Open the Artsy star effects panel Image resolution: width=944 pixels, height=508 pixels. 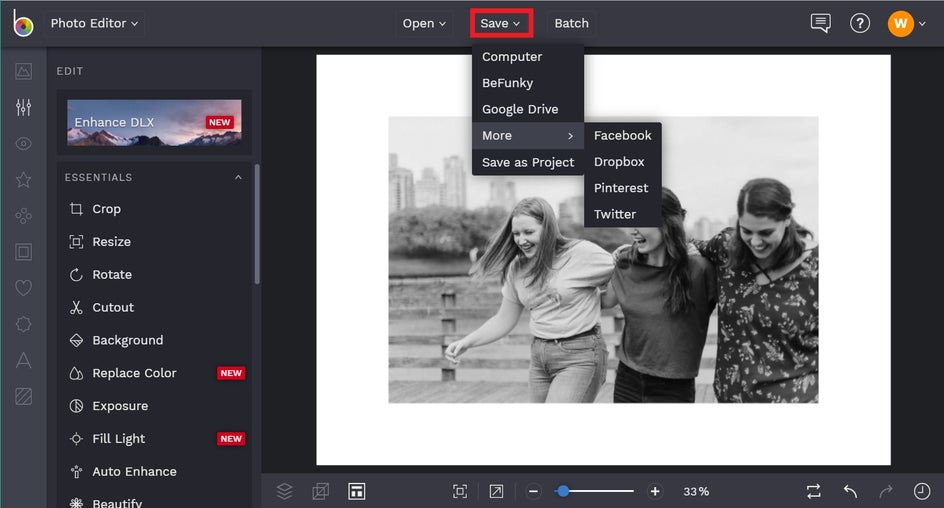[x=23, y=180]
